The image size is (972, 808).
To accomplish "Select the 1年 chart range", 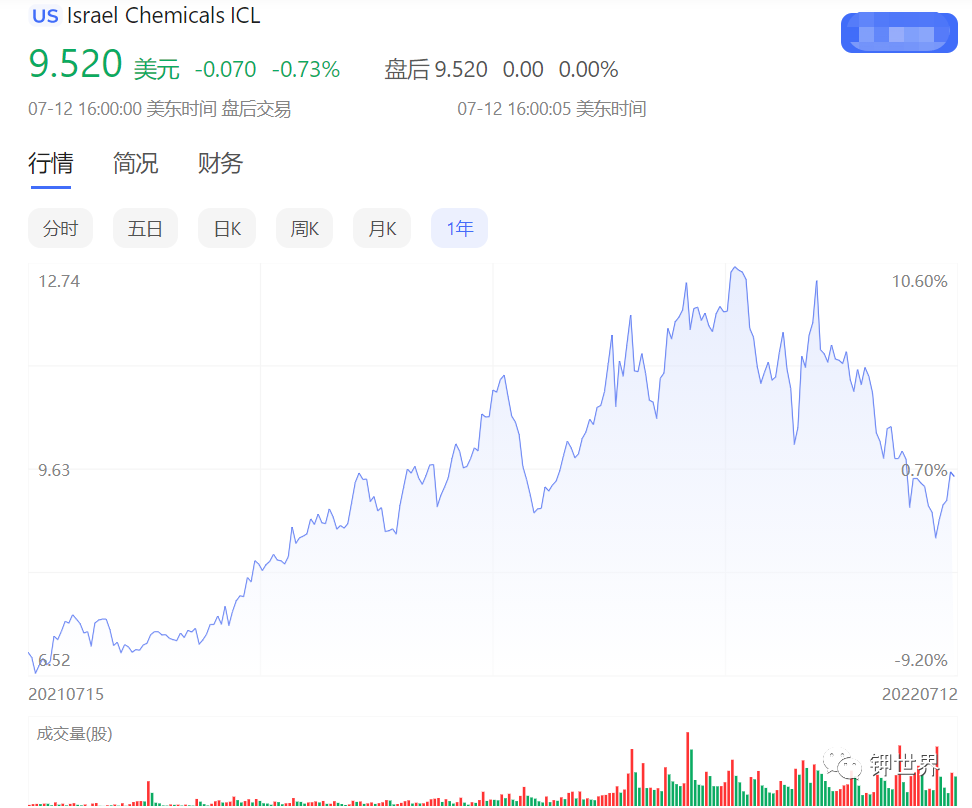I will [x=459, y=228].
